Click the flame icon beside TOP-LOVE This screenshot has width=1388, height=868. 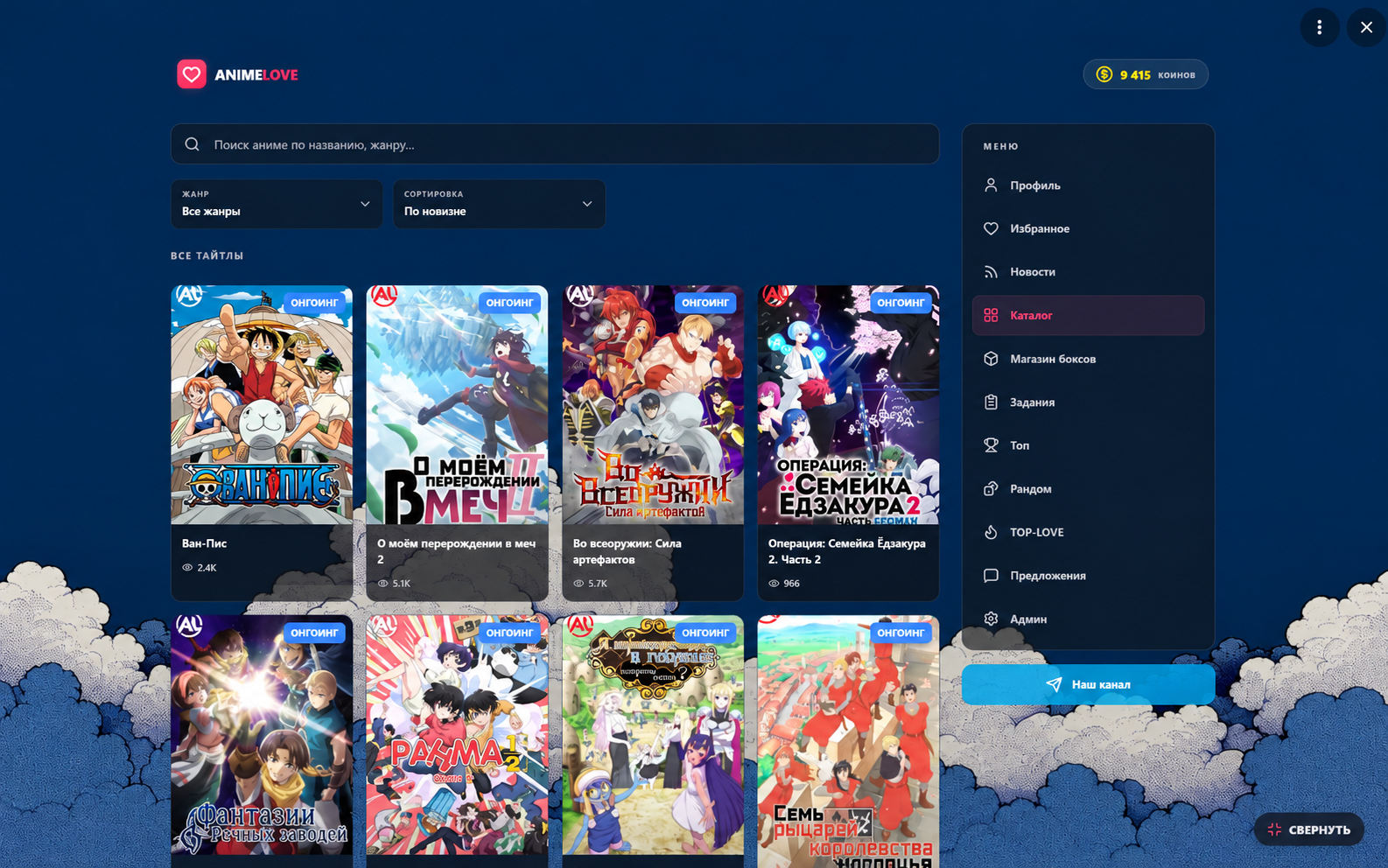(991, 532)
